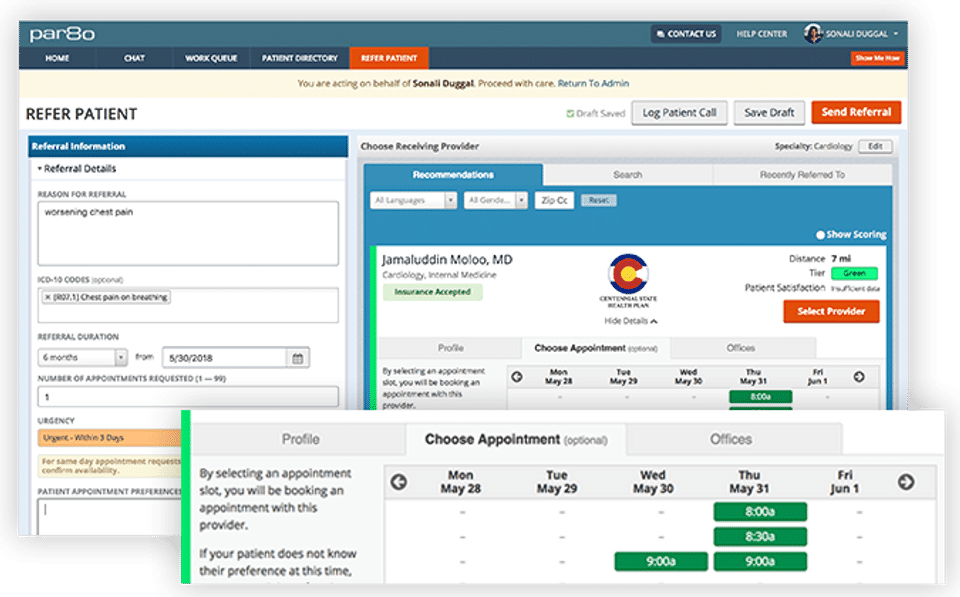Viewport: 960px width, 597px height.
Task: Click the Show Me How button
Action: coord(877,58)
